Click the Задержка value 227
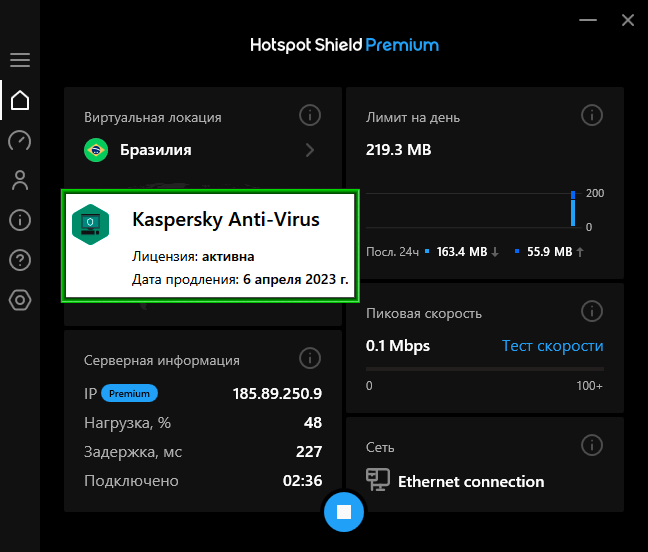This screenshot has width=648, height=552. pyautogui.click(x=309, y=452)
